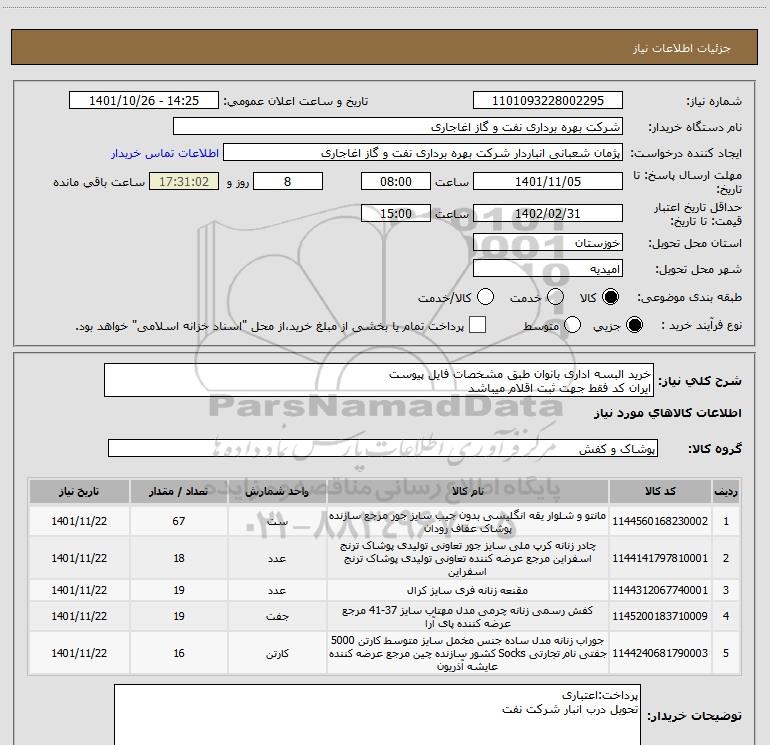Click the نام کالا column header

468,492
